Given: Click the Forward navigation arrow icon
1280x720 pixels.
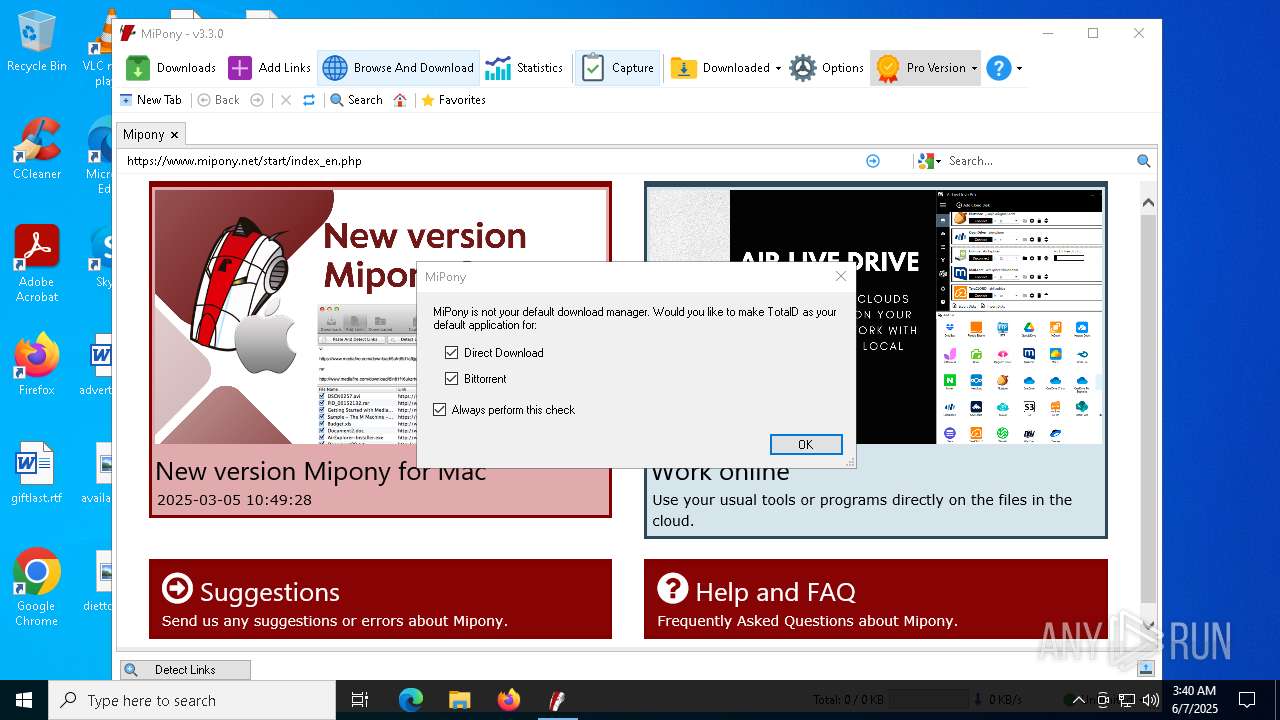Looking at the screenshot, I should coord(257,100).
